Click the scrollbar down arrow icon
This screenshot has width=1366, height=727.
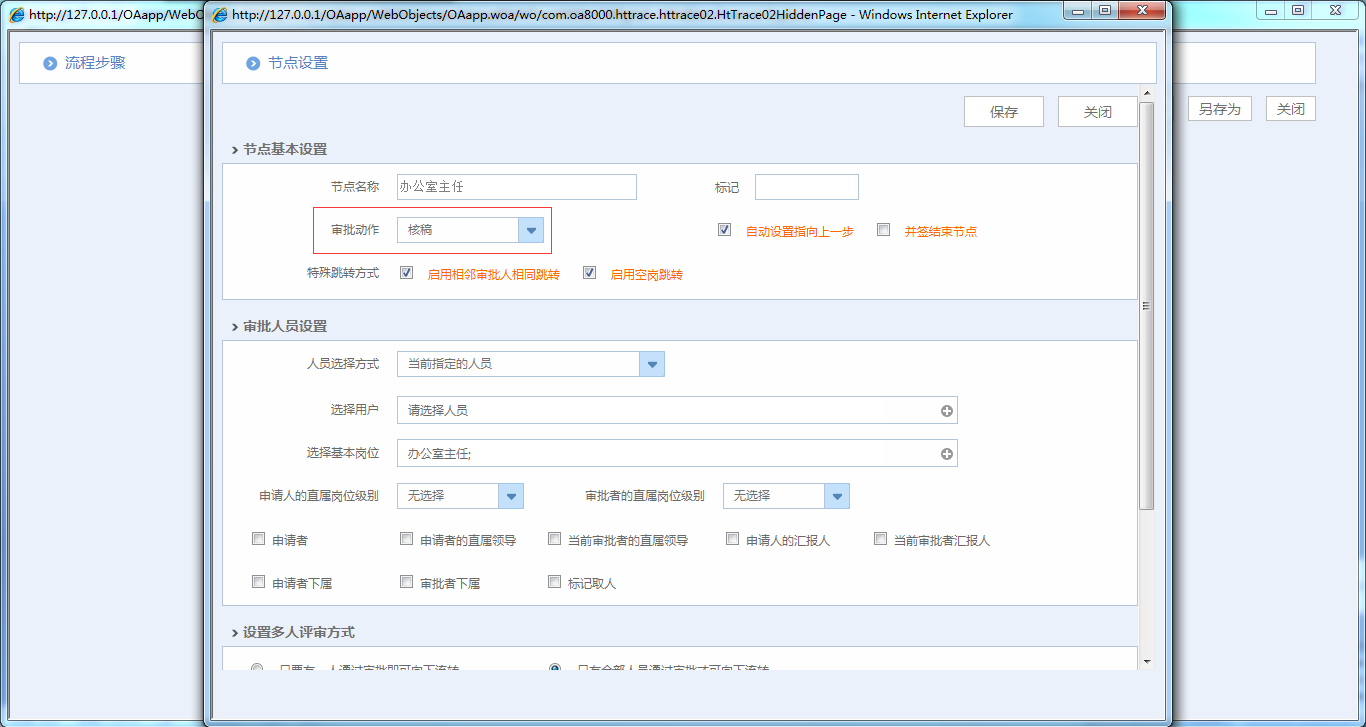coord(1146,662)
